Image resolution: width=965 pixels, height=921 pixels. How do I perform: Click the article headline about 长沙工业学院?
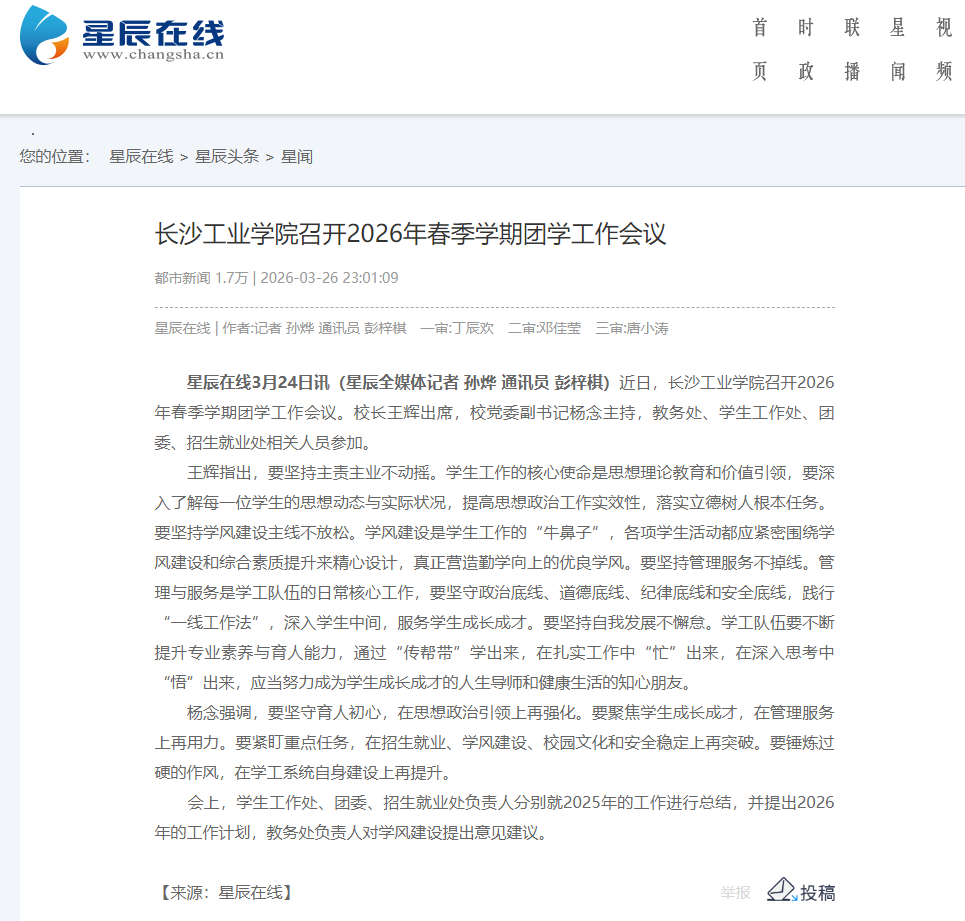[x=410, y=234]
